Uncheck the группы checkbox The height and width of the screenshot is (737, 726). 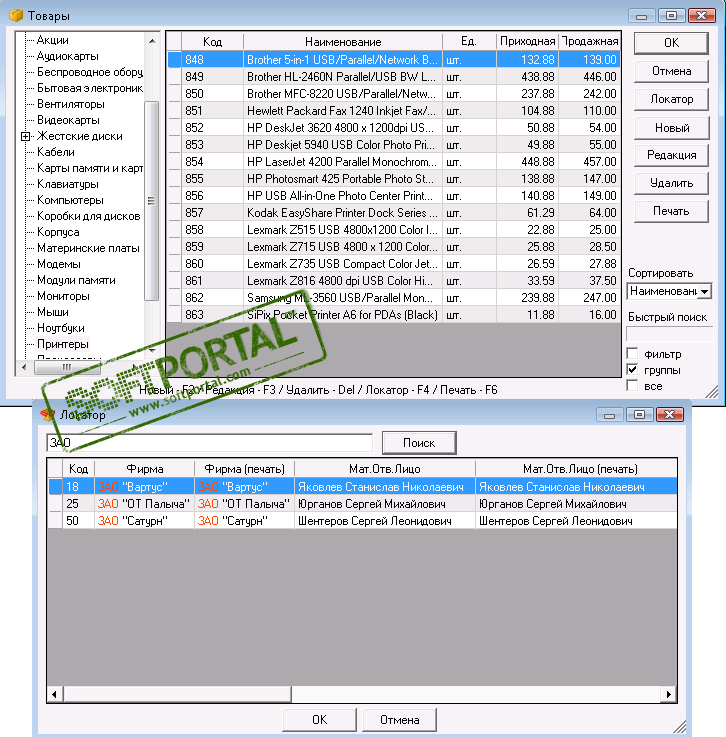click(632, 369)
